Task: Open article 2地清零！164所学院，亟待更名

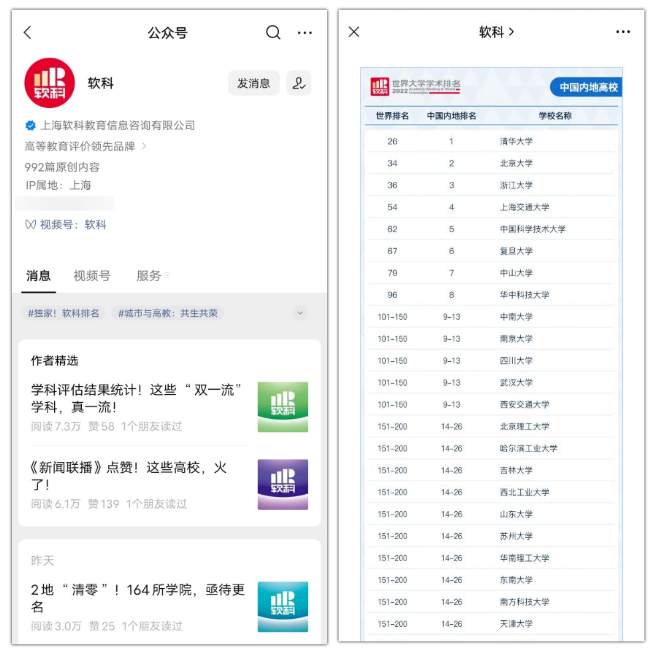Action: (138, 598)
